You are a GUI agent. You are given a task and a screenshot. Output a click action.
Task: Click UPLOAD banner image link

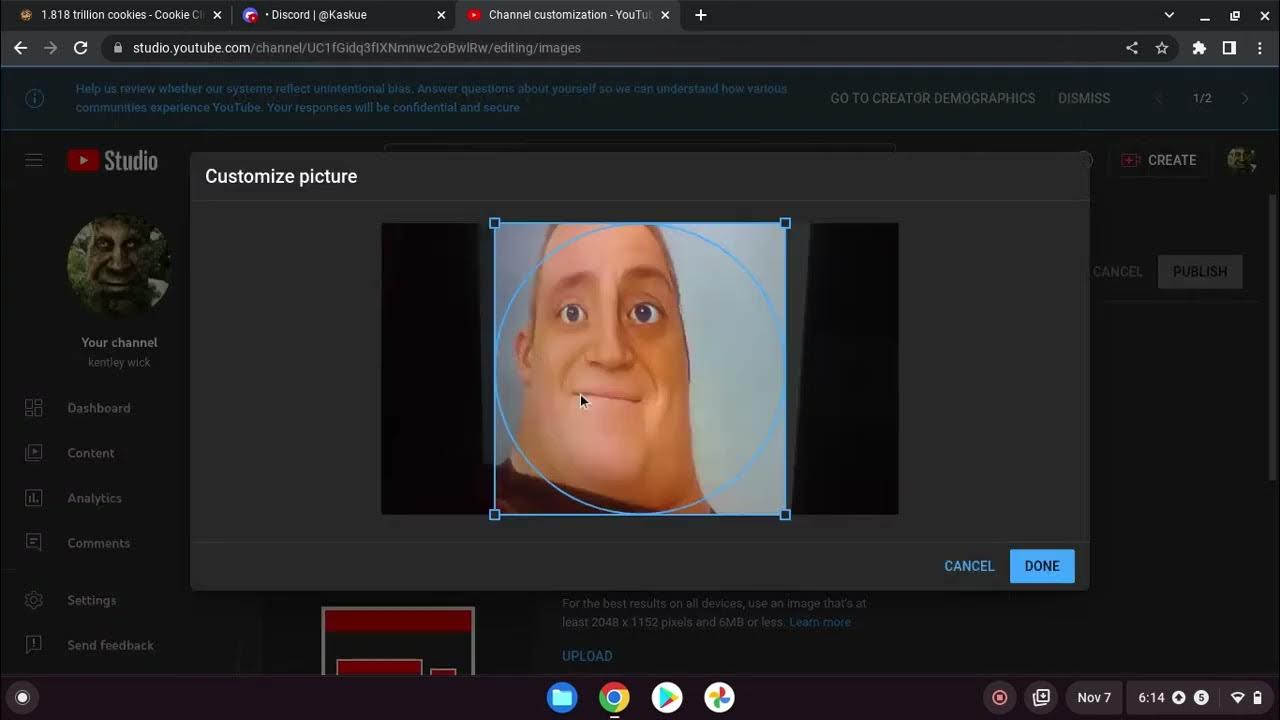587,656
